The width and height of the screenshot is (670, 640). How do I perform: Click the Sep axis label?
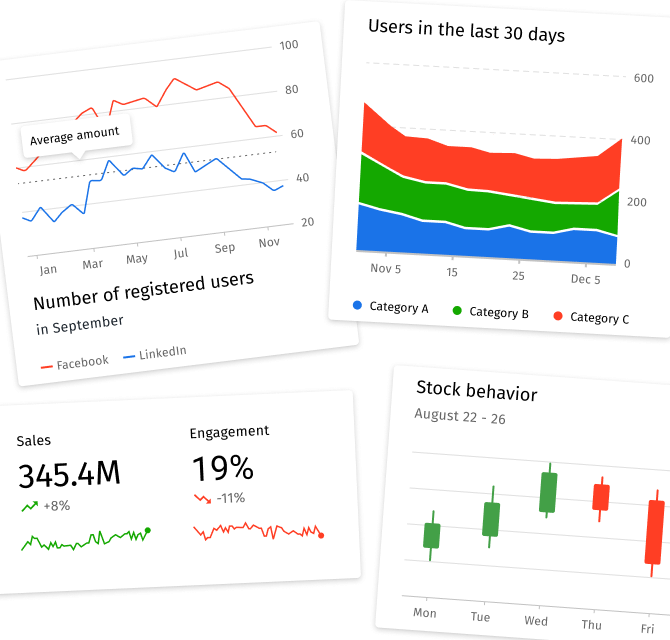pos(225,248)
